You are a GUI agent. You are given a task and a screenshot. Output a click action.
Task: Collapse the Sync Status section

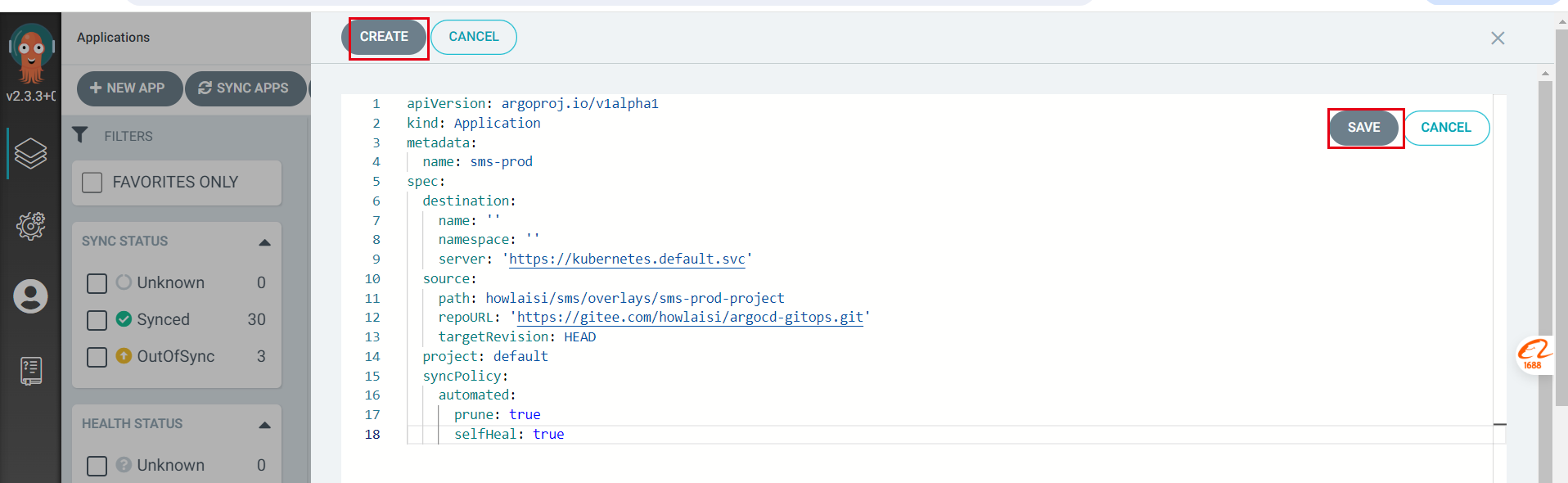point(264,242)
